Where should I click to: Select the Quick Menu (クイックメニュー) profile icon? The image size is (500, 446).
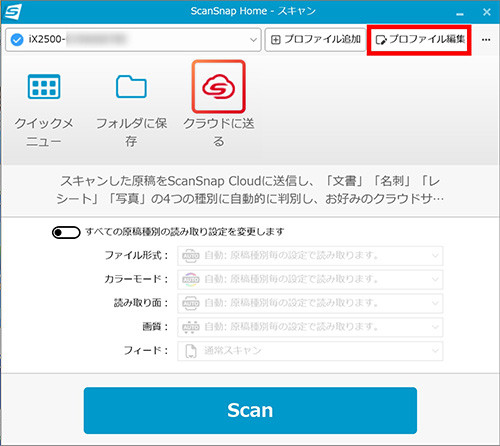[44, 87]
